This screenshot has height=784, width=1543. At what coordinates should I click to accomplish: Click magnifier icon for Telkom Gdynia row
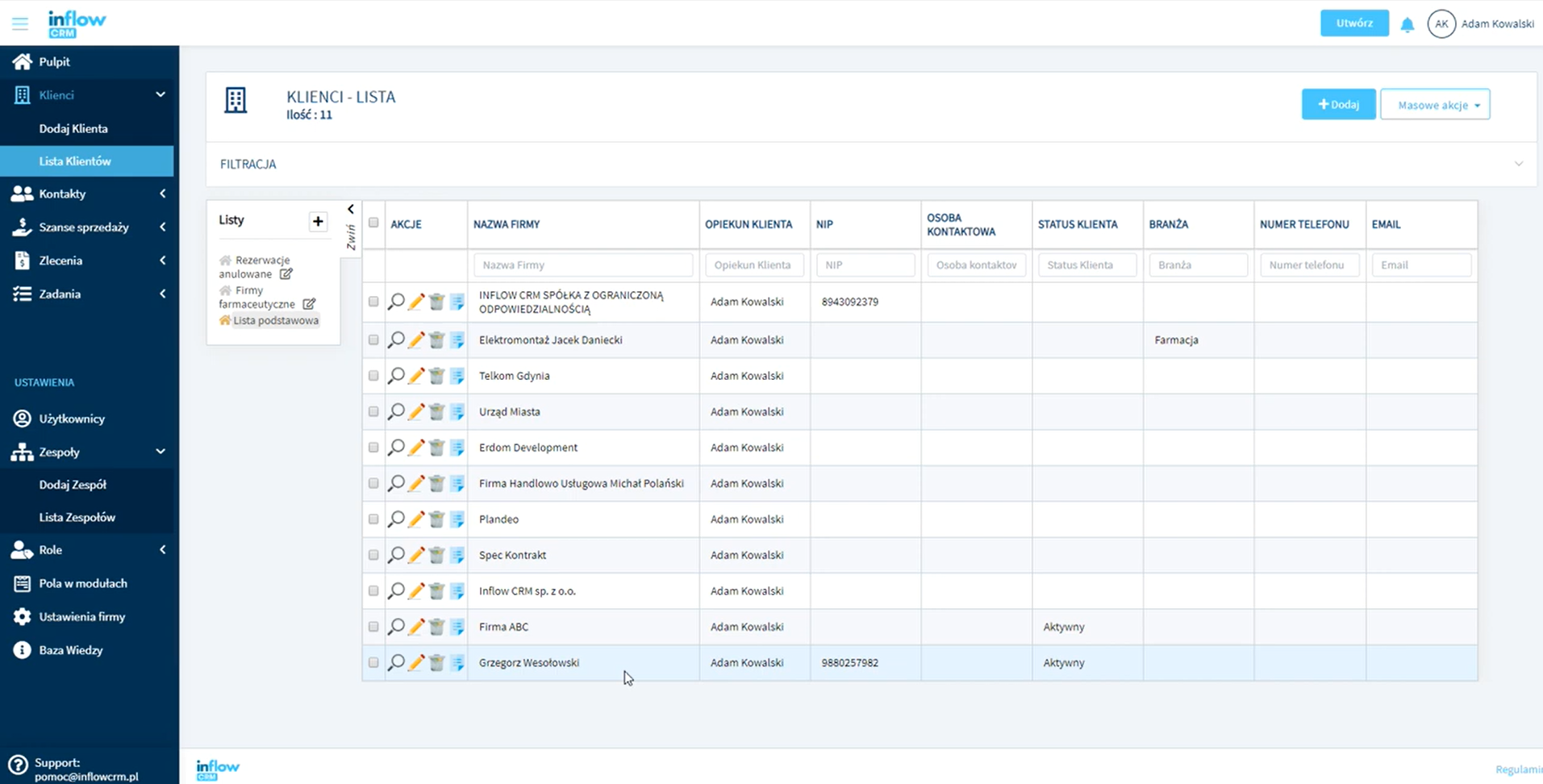point(396,376)
